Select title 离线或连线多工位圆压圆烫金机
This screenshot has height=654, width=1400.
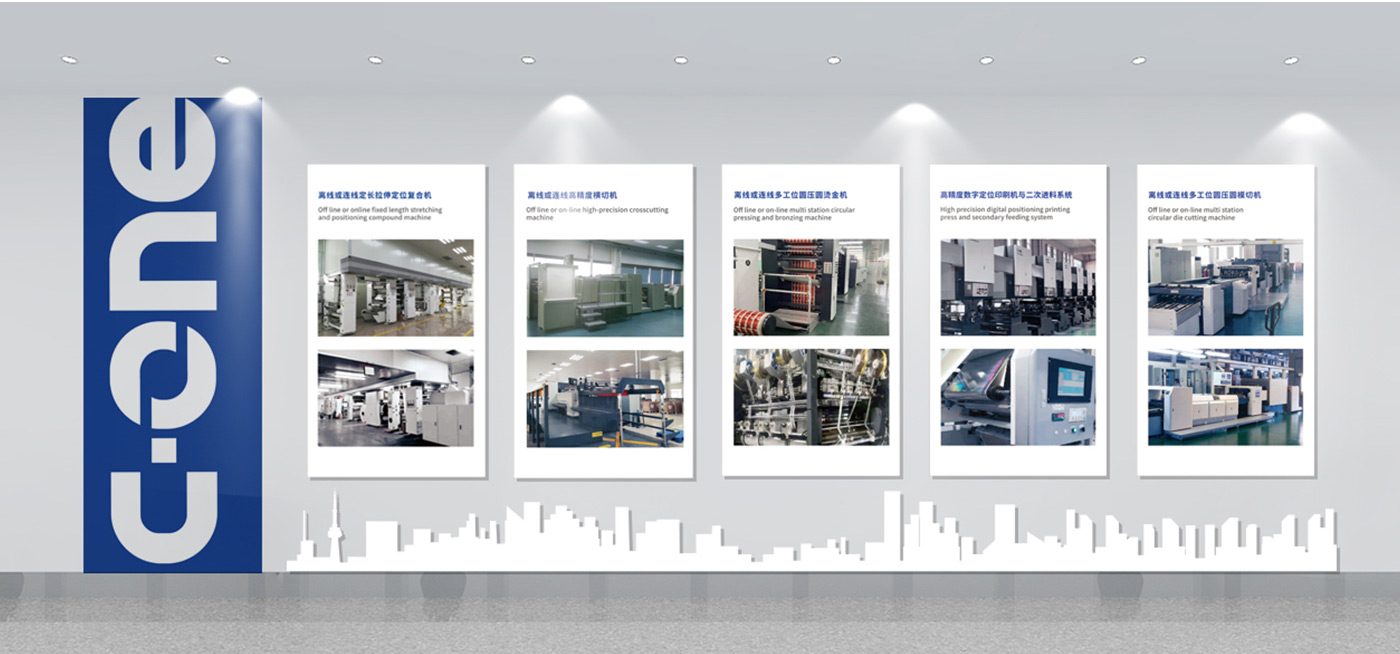click(x=790, y=195)
